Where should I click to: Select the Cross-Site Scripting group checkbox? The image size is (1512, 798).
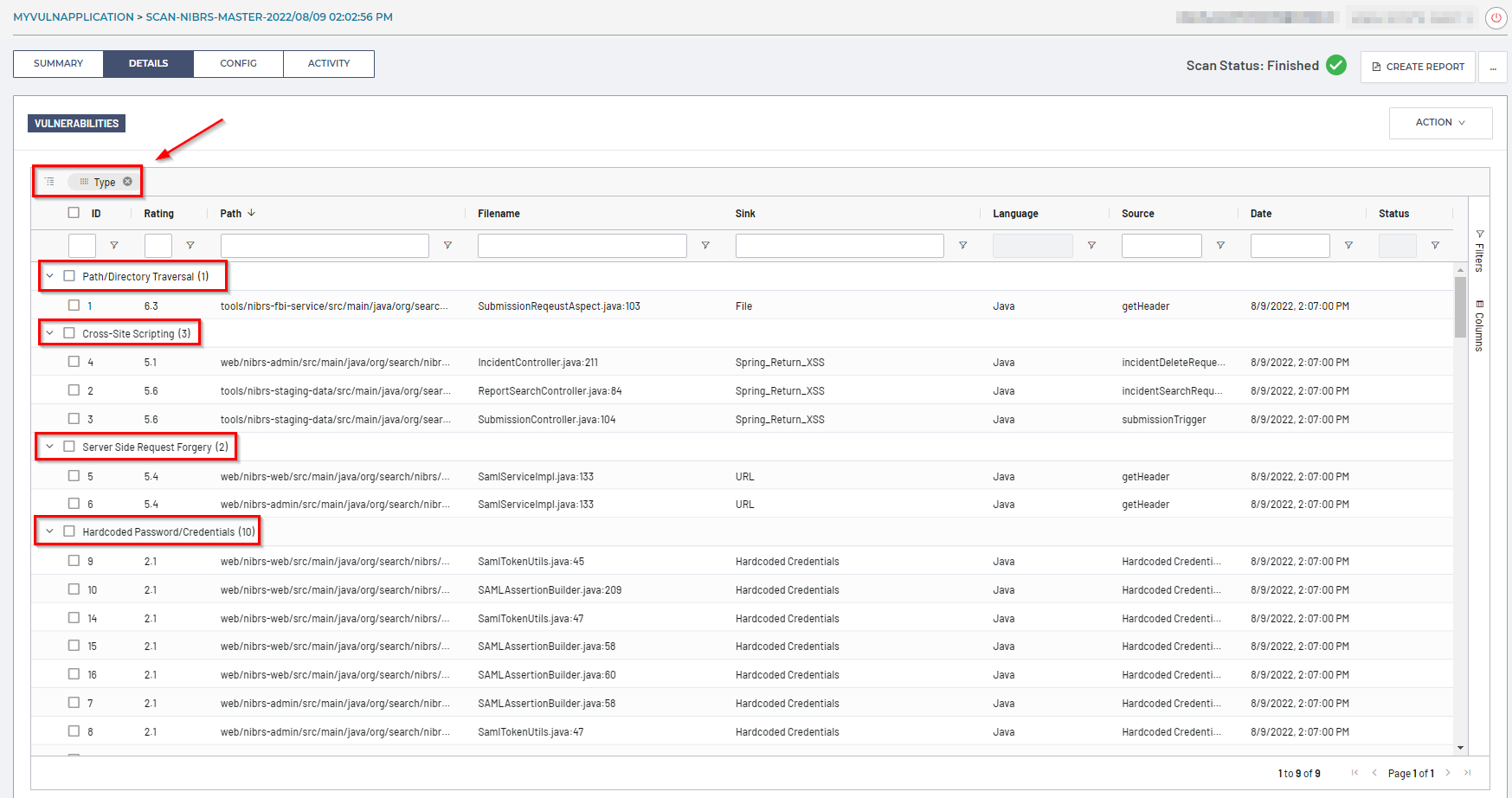pyautogui.click(x=69, y=333)
